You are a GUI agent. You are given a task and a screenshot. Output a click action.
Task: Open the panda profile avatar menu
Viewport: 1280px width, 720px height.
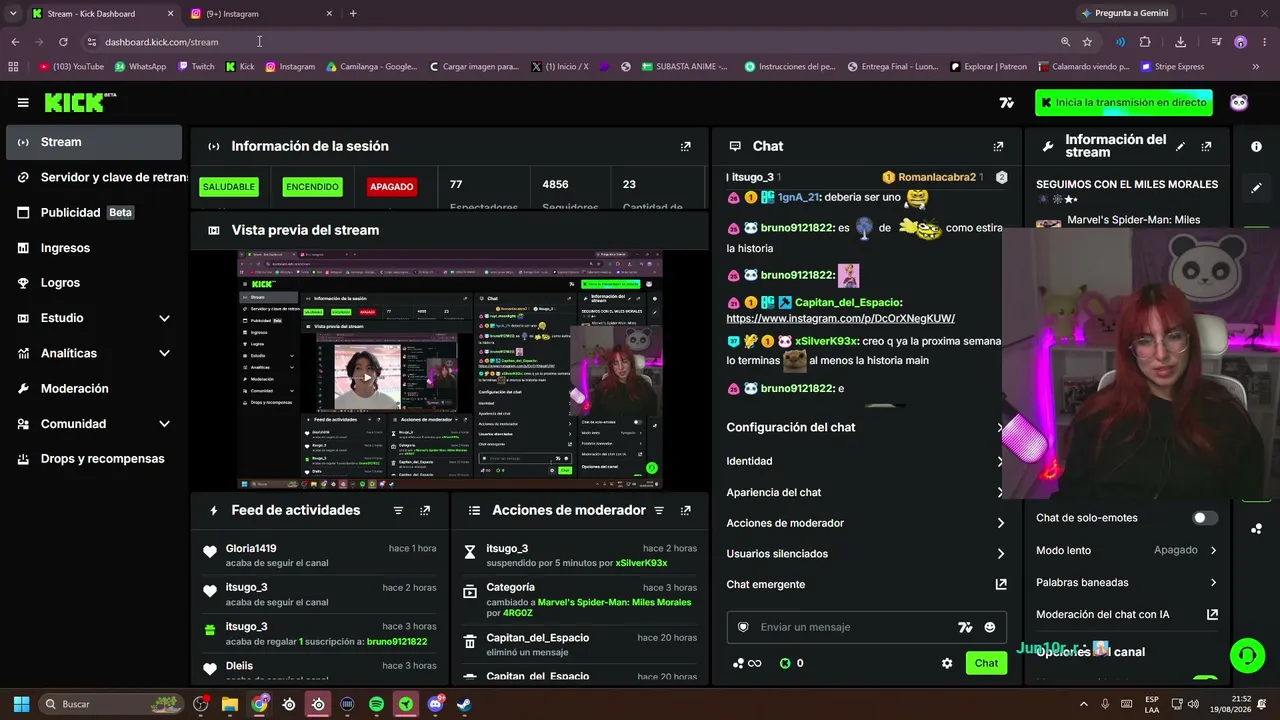pyautogui.click(x=1239, y=102)
